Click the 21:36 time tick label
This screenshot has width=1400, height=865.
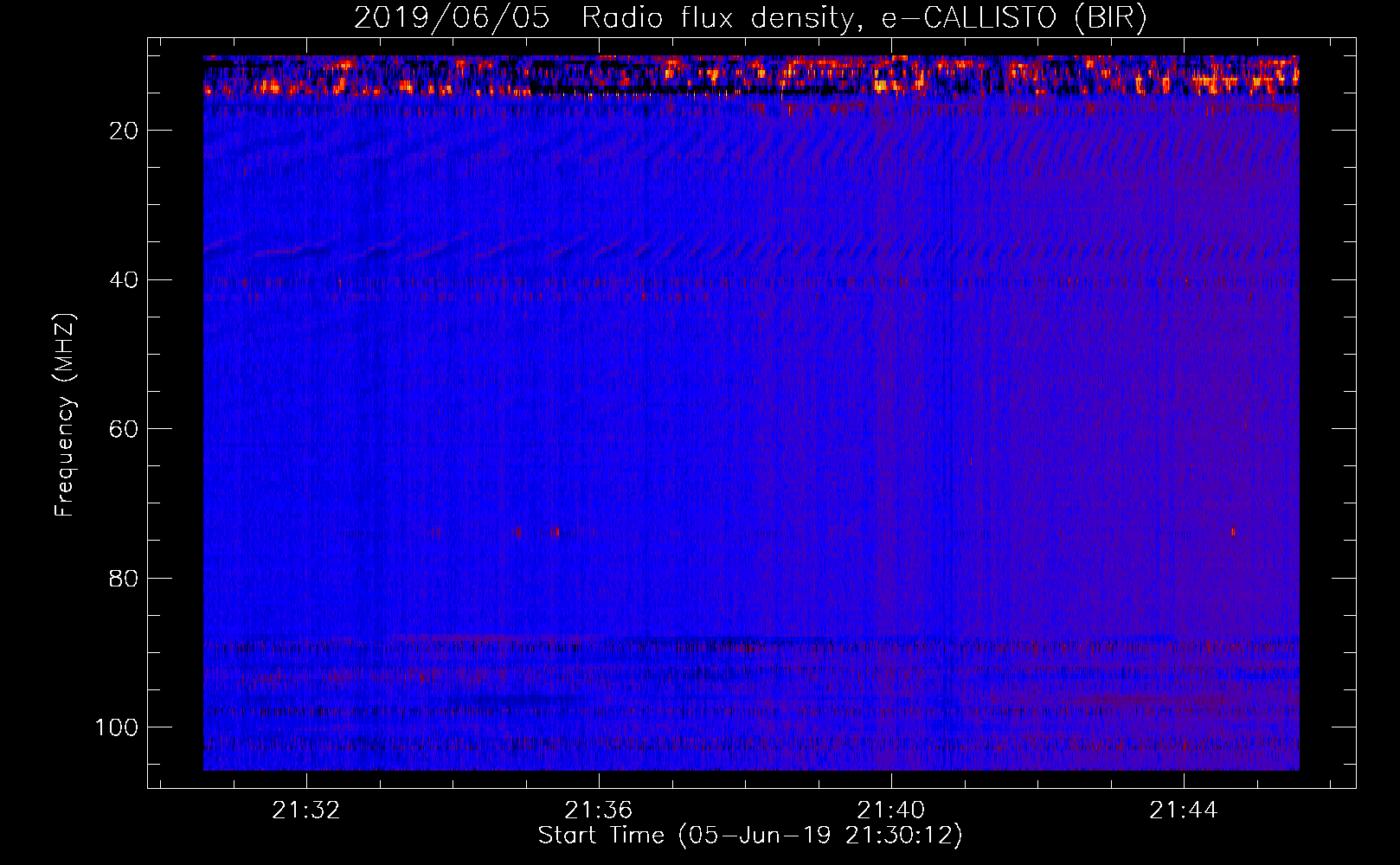[599, 811]
